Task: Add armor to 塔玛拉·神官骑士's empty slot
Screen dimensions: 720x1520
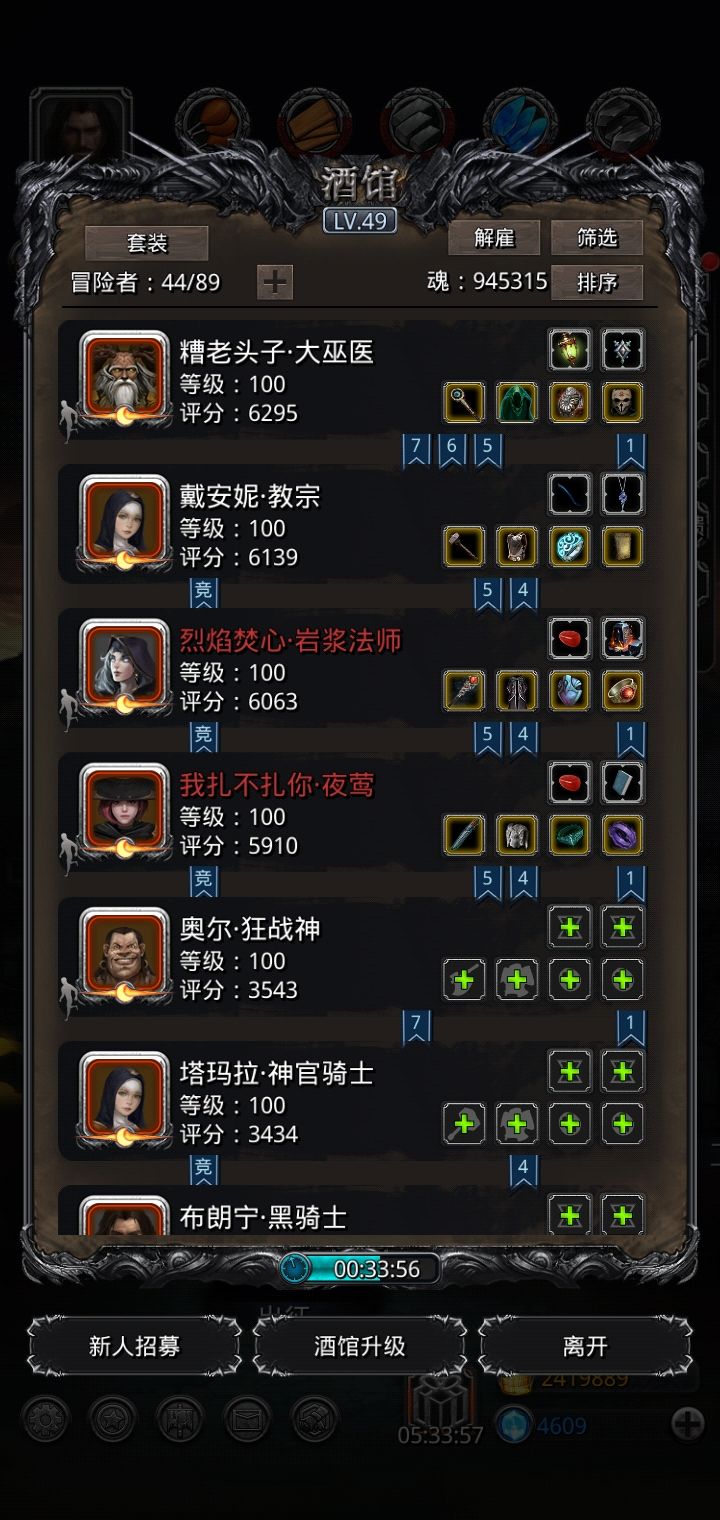Action: coord(517,1124)
